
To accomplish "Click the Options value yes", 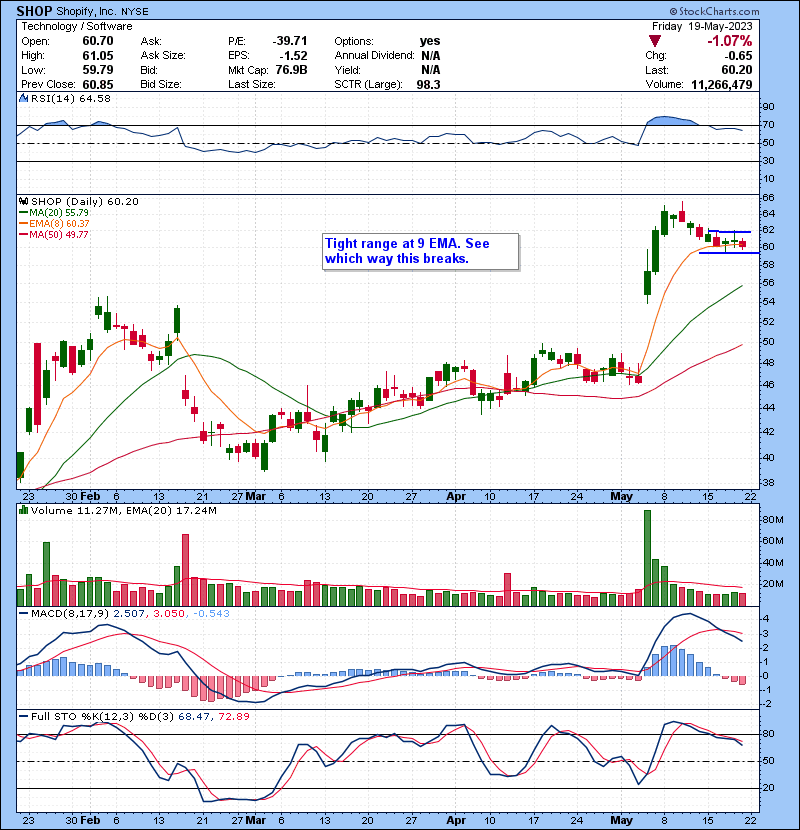I will point(430,41).
